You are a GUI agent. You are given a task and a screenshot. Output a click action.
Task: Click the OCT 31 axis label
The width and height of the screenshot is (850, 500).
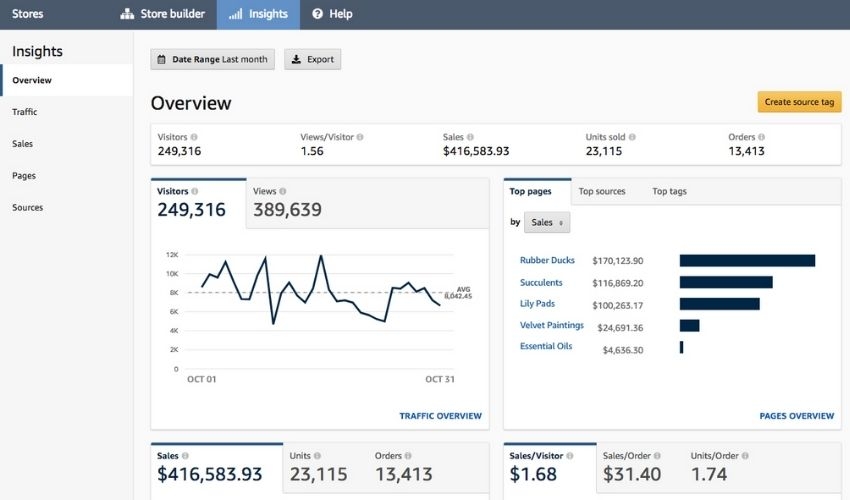pyautogui.click(x=440, y=379)
